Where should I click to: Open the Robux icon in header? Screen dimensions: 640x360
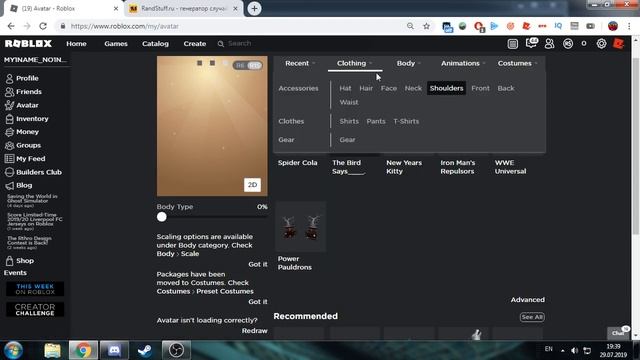click(x=568, y=44)
